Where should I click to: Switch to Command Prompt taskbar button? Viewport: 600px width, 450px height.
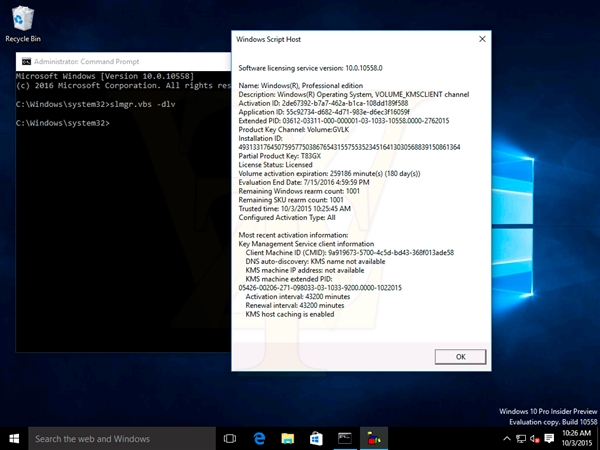click(x=344, y=438)
